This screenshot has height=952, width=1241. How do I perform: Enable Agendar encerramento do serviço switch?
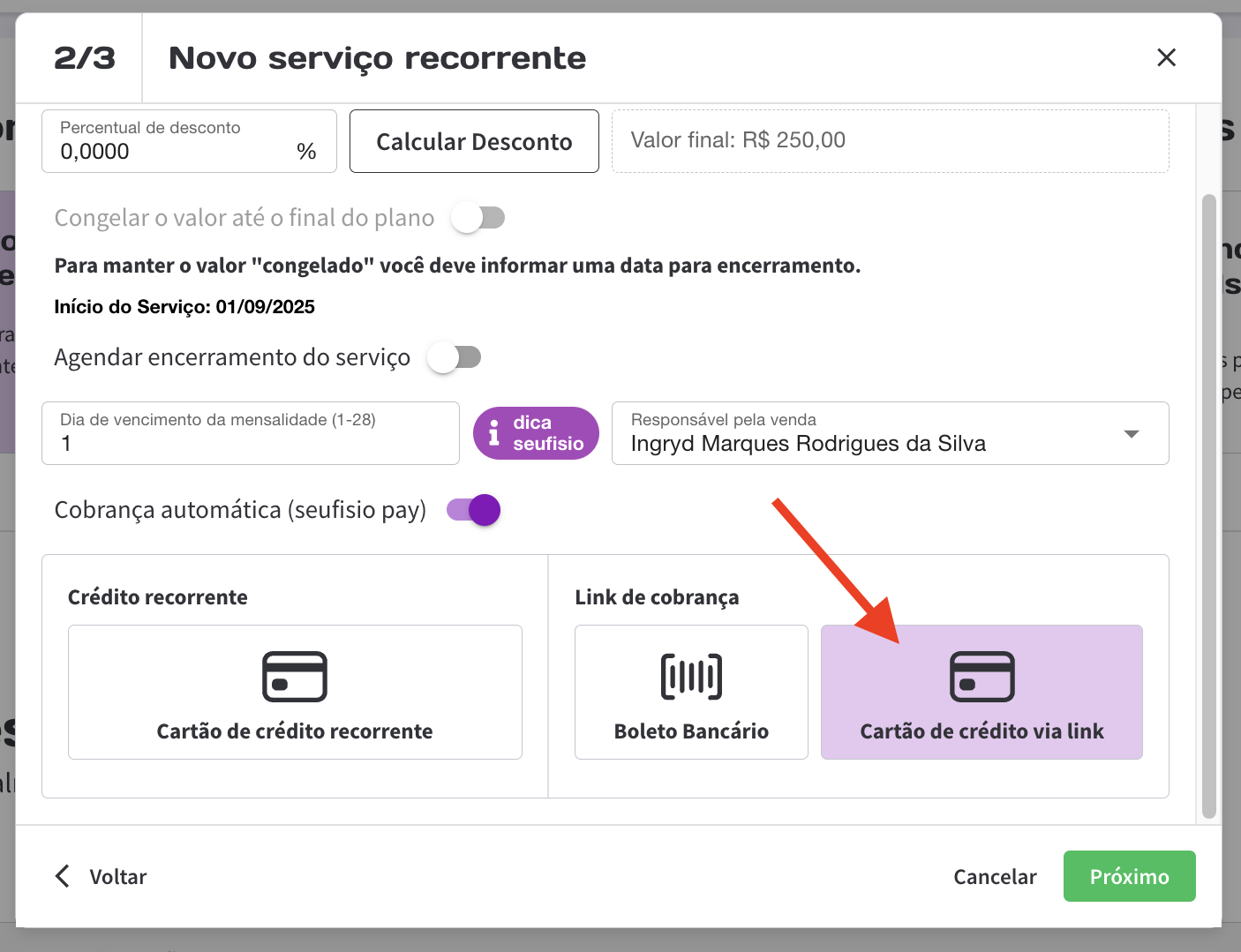[454, 357]
